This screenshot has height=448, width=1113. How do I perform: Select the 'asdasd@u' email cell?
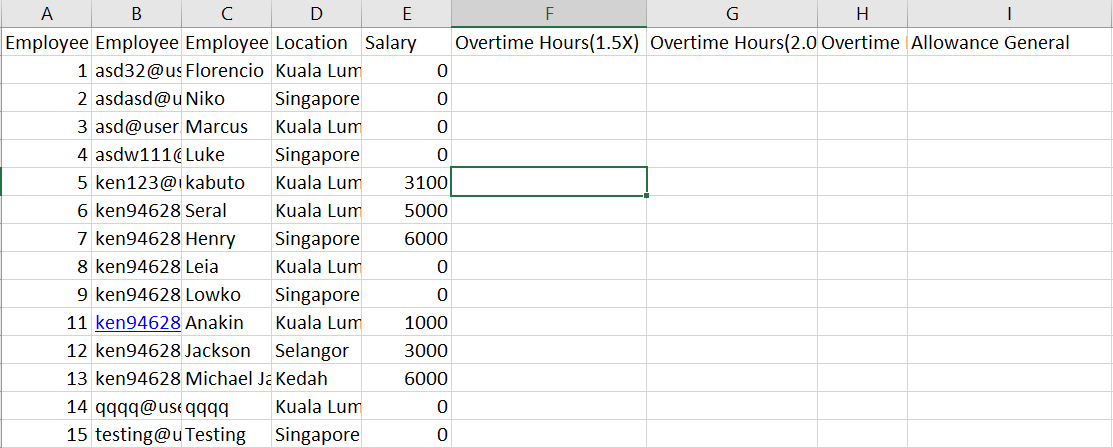point(136,99)
